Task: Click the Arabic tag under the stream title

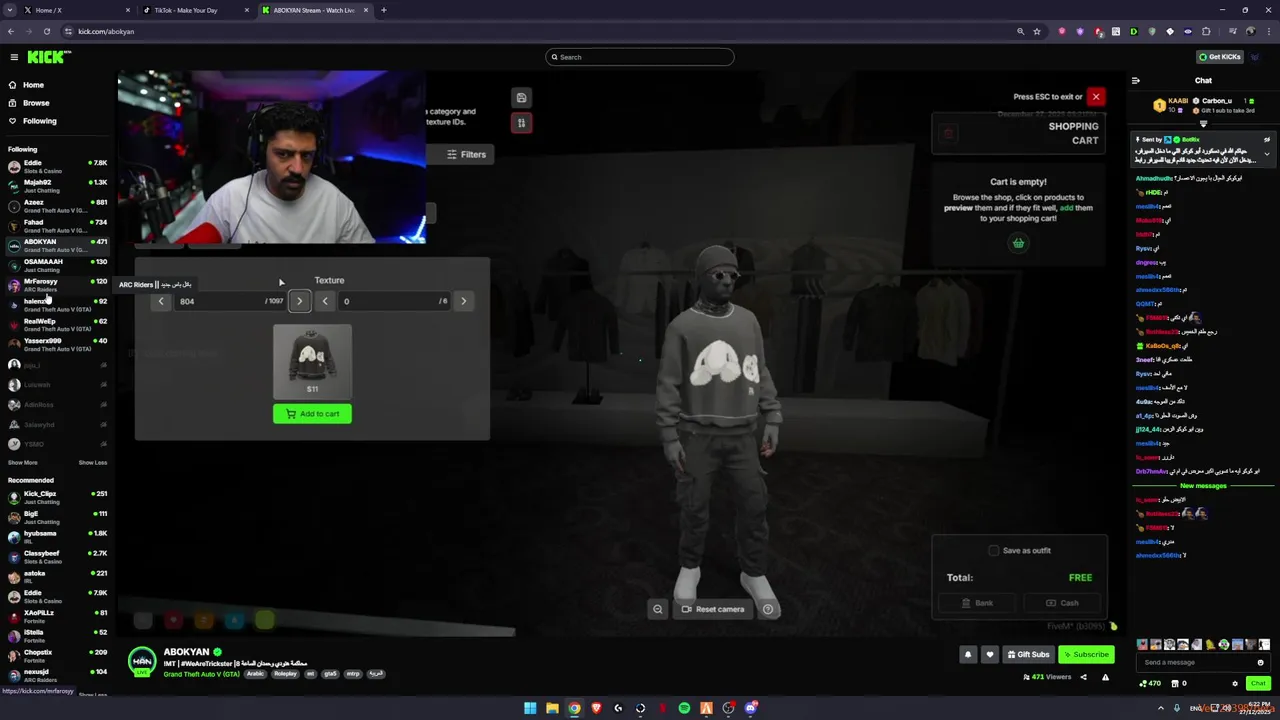Action: [x=255, y=674]
